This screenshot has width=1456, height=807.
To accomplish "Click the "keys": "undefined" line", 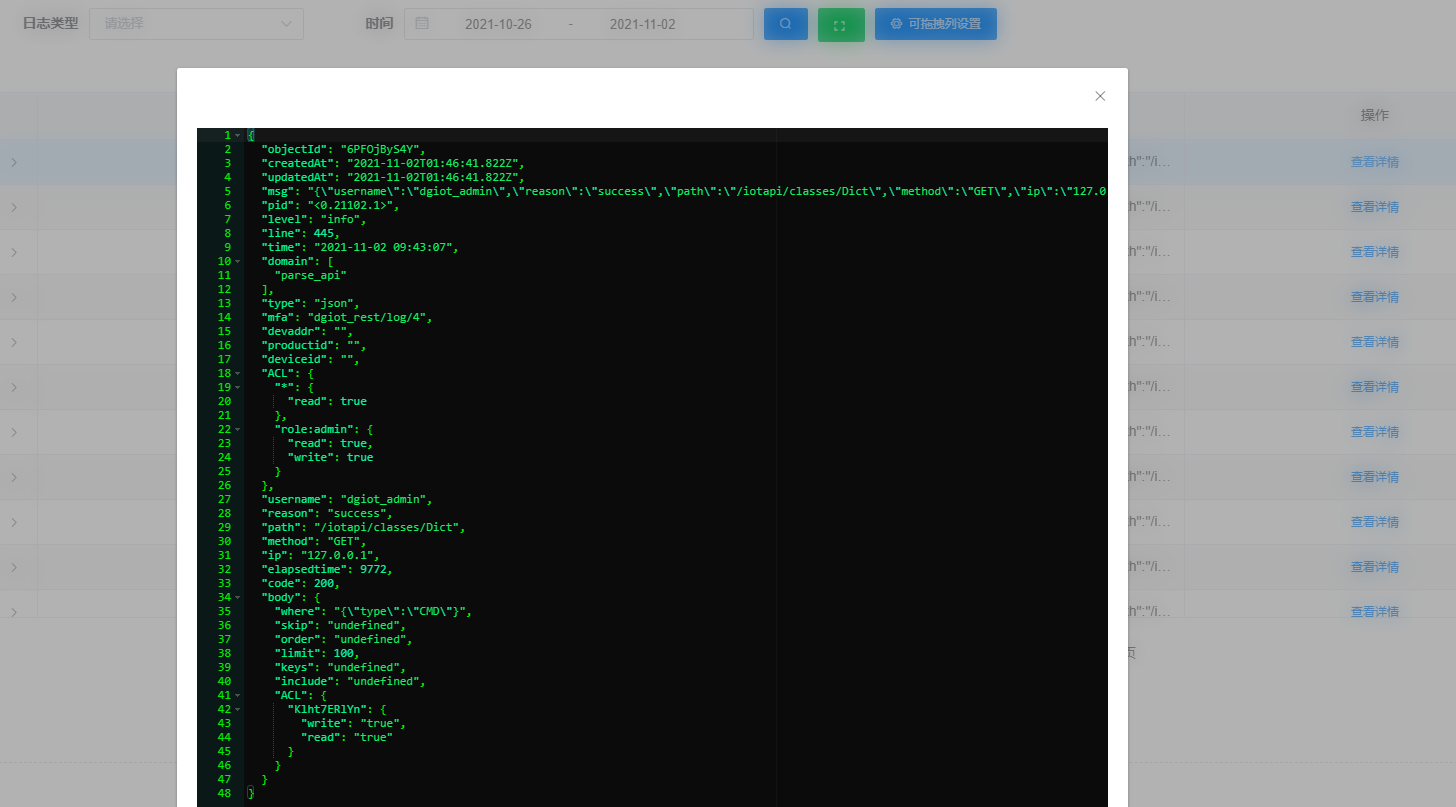I will (x=340, y=667).
